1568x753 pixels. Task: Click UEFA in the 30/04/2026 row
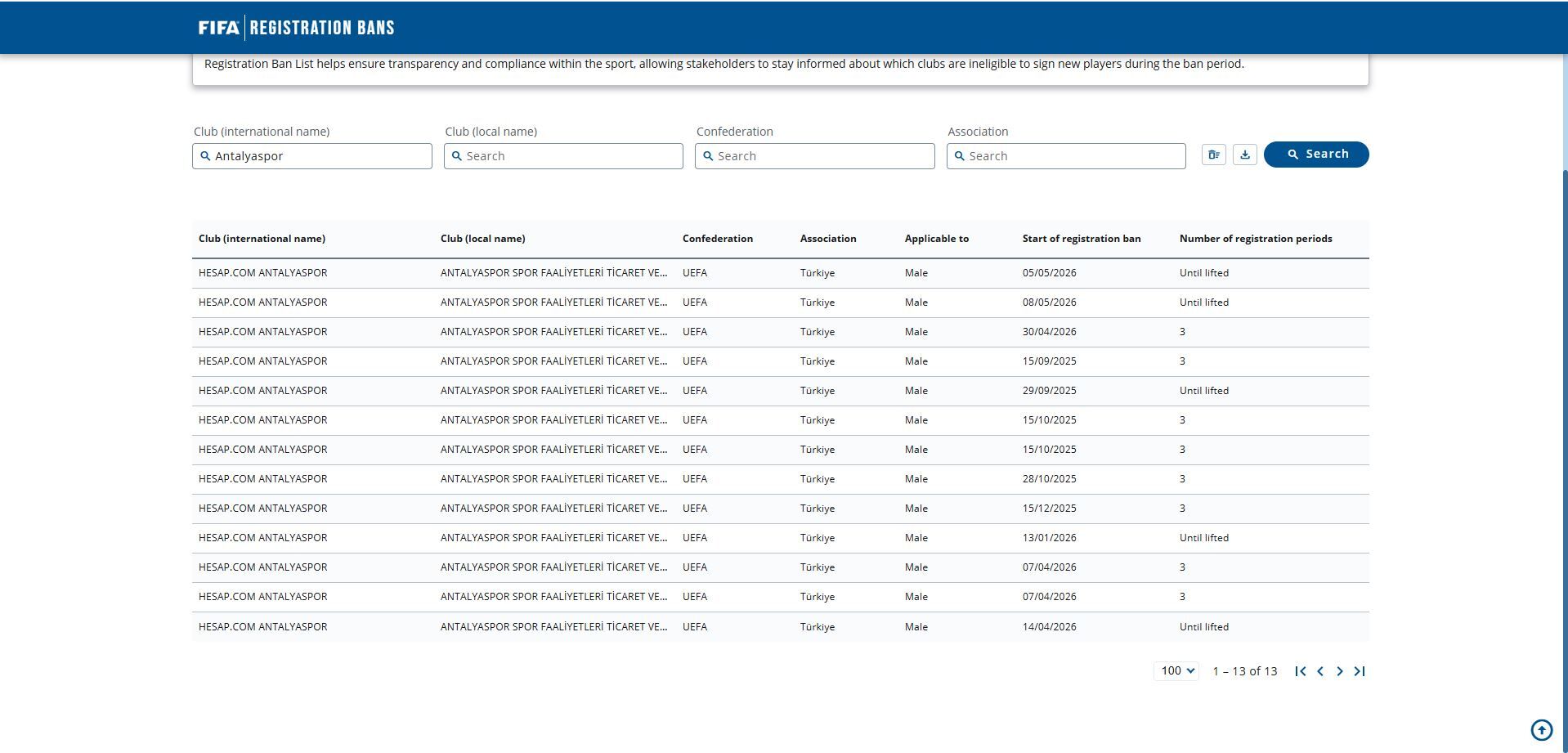(695, 332)
